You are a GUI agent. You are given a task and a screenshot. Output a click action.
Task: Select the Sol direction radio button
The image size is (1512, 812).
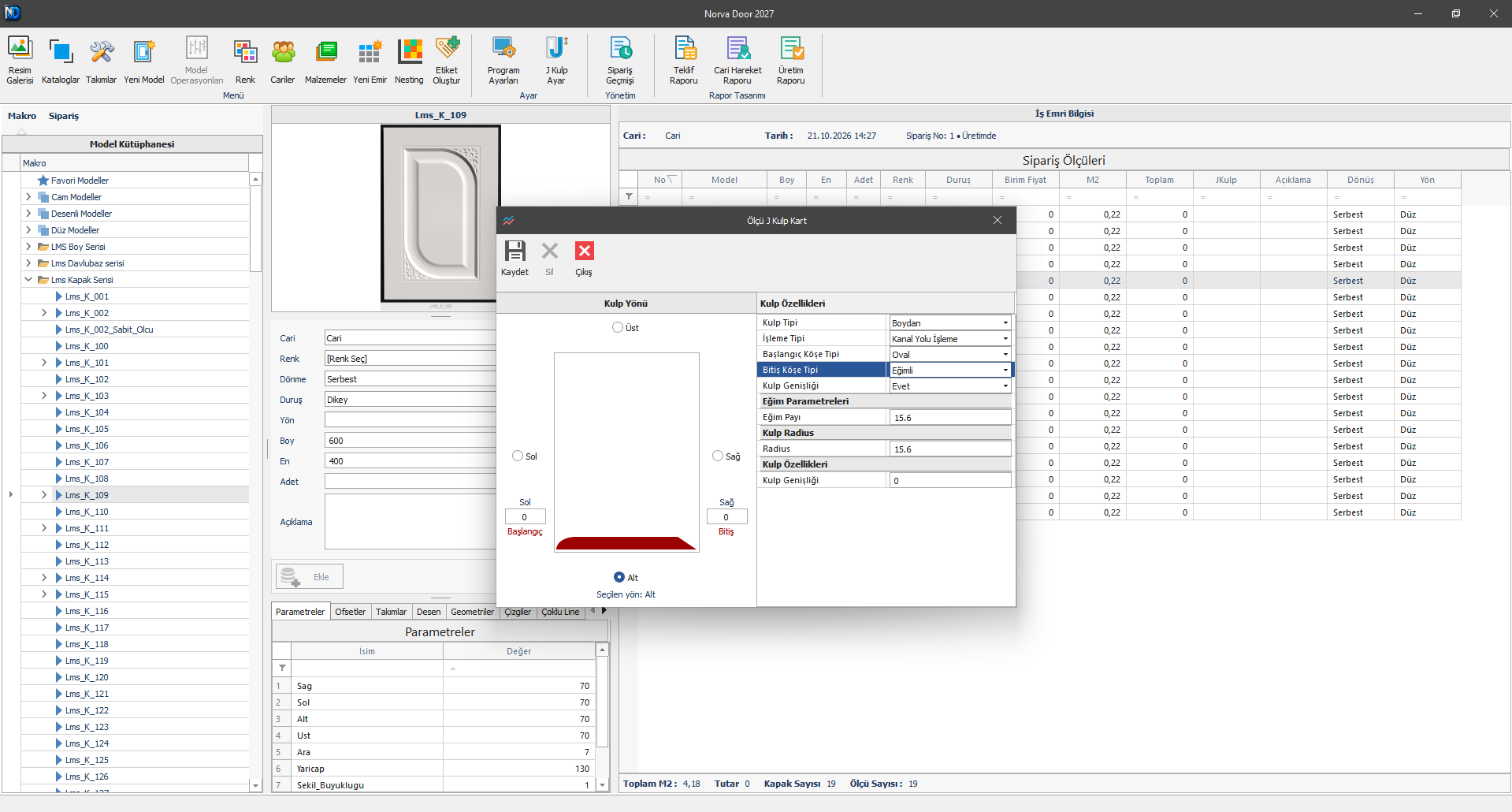518,456
